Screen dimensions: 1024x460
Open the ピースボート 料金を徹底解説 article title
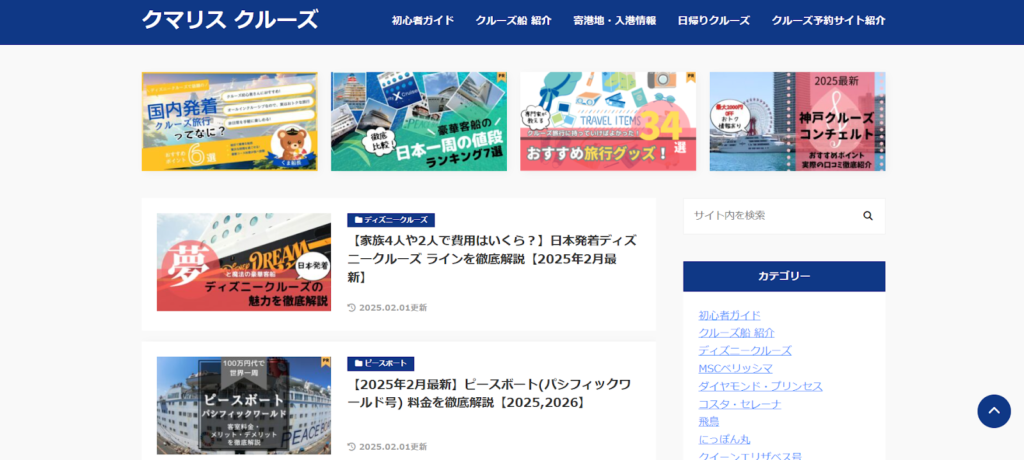[489, 393]
